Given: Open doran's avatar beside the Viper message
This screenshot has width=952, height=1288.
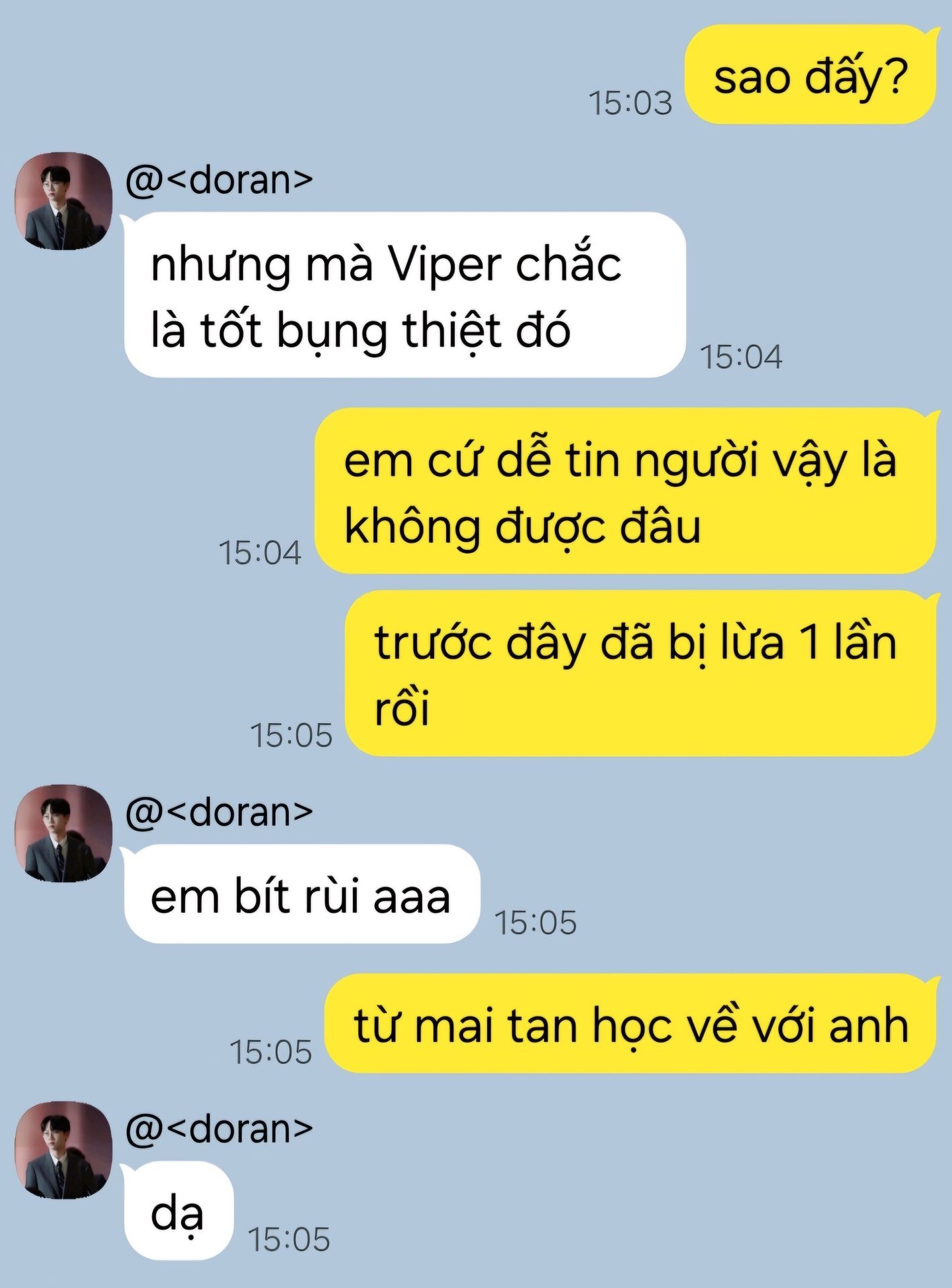Looking at the screenshot, I should click(x=64, y=201).
